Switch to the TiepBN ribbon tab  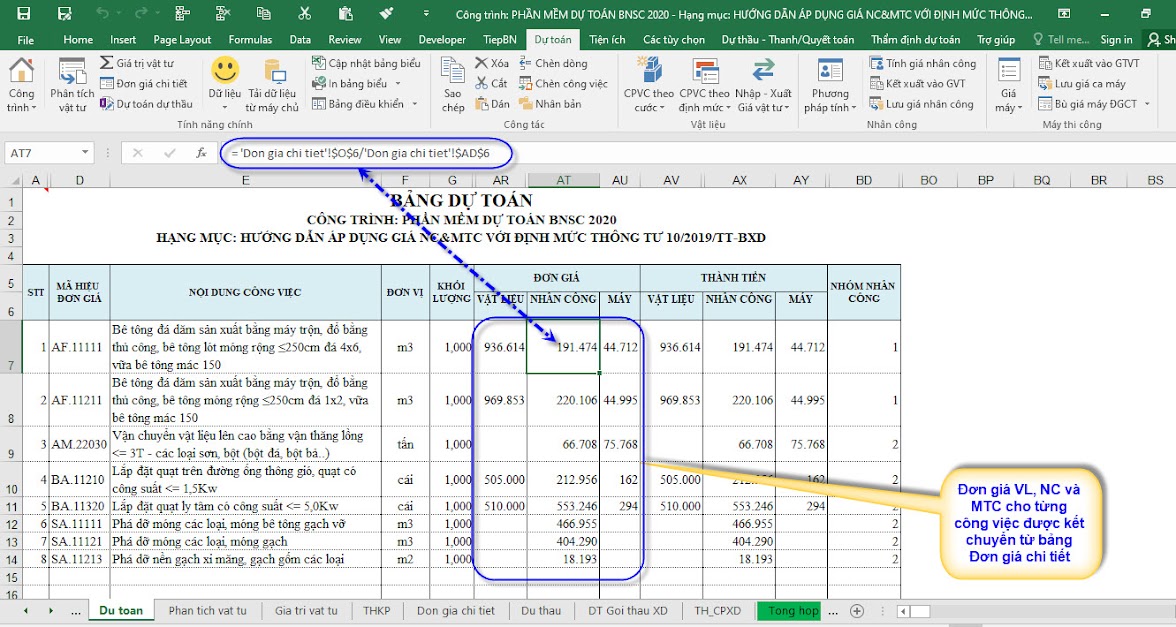(500, 40)
